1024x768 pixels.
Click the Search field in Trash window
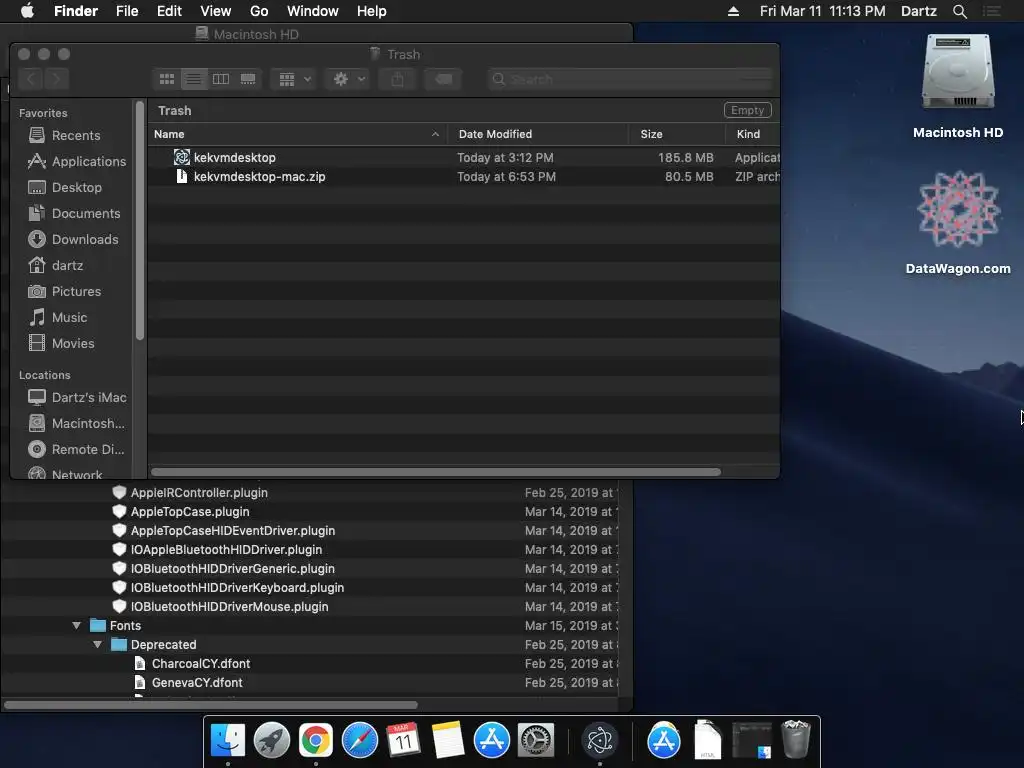pyautogui.click(x=630, y=79)
